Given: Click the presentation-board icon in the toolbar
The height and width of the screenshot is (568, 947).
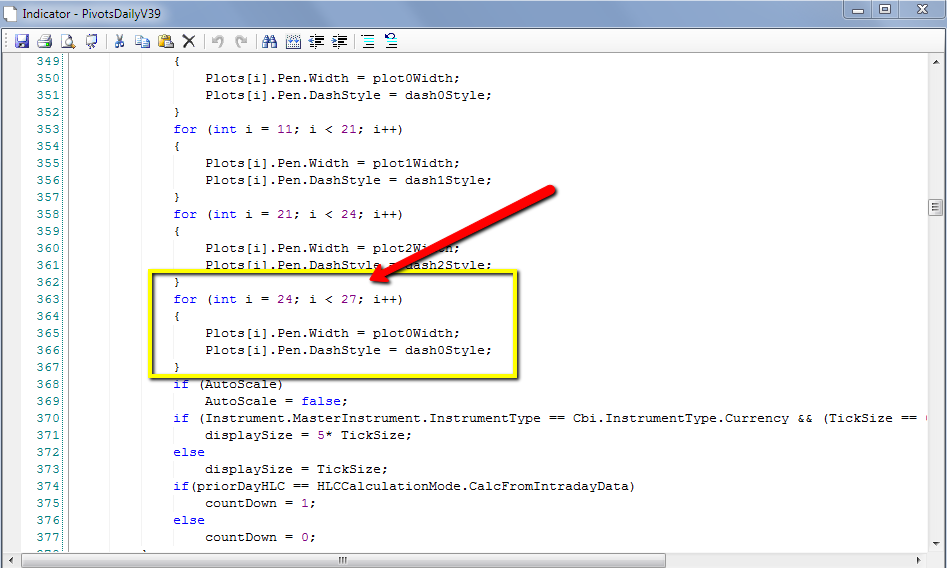Looking at the screenshot, I should click(92, 41).
